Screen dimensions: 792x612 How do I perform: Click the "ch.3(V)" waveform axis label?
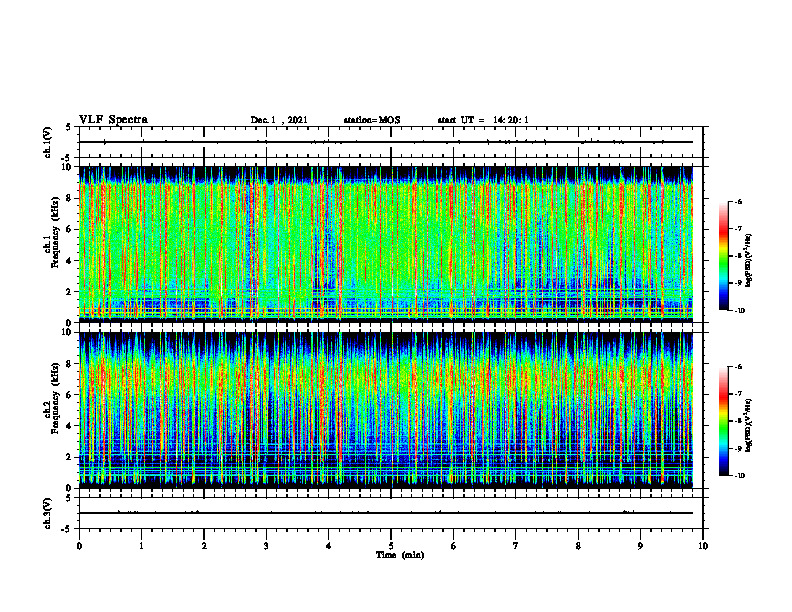(x=47, y=513)
